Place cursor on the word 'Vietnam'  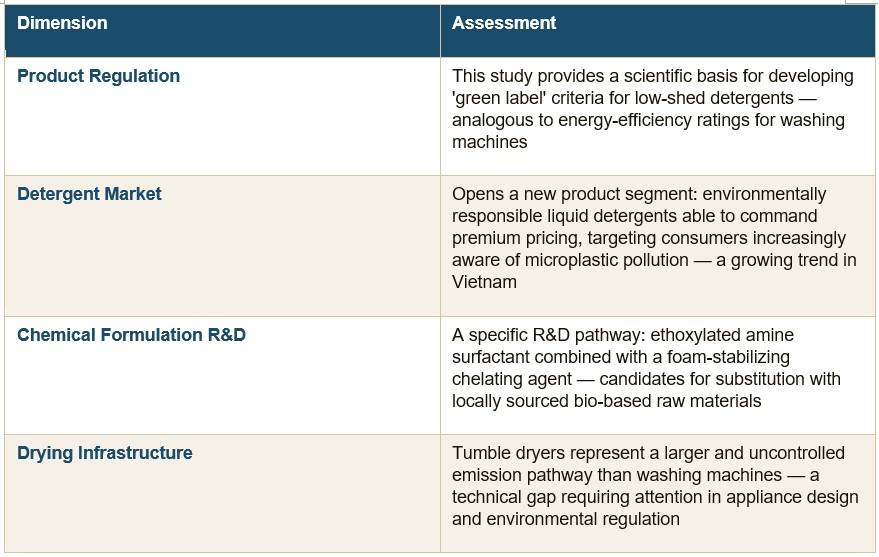tap(485, 282)
